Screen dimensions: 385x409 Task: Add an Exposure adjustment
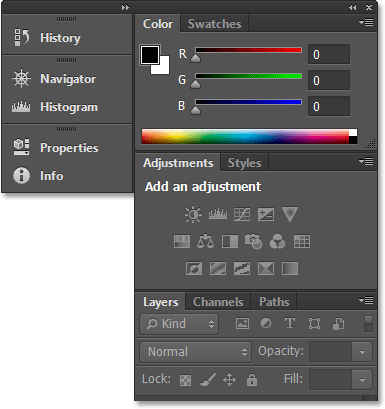click(266, 214)
